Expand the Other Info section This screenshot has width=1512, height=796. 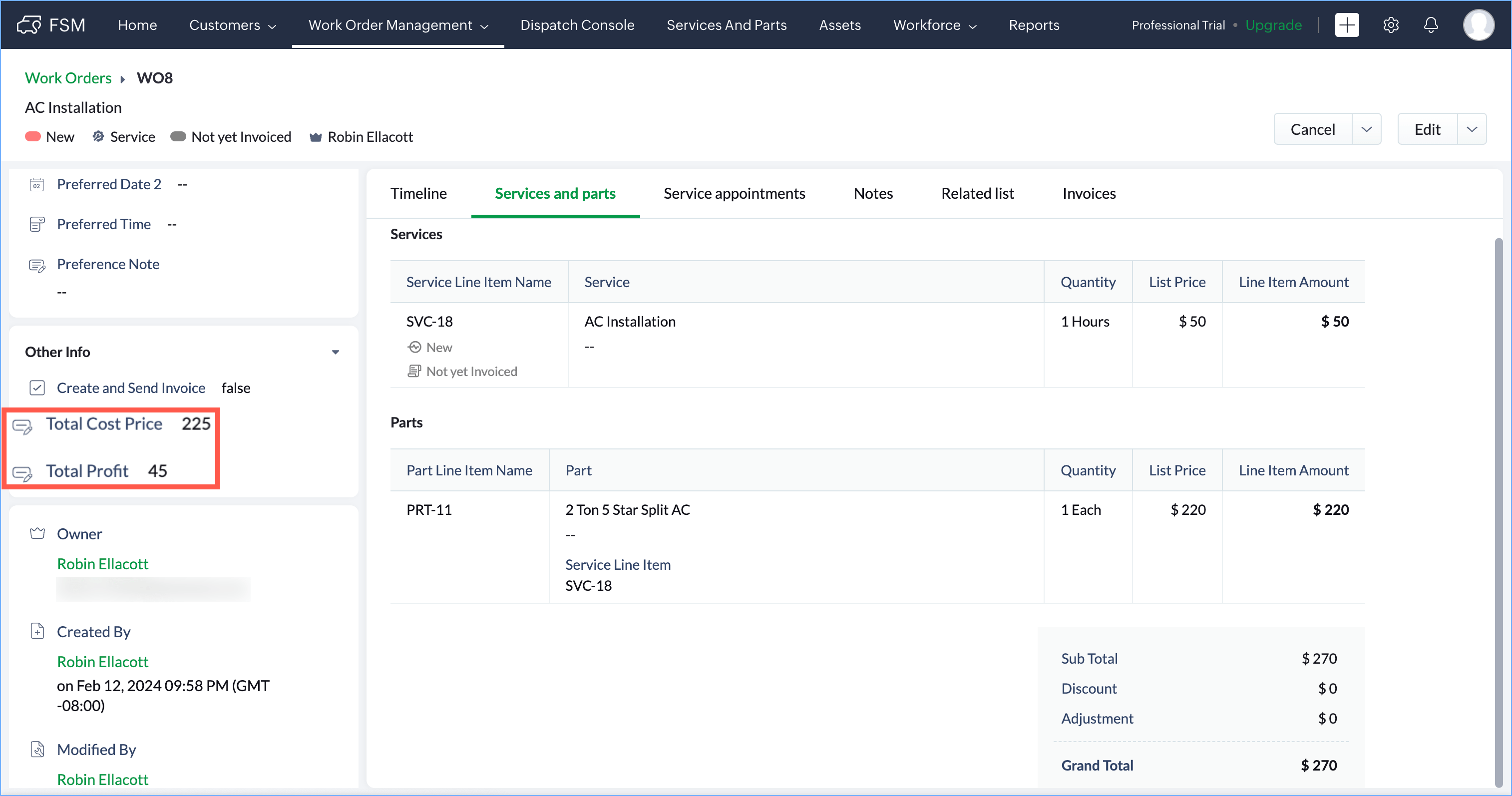[337, 352]
